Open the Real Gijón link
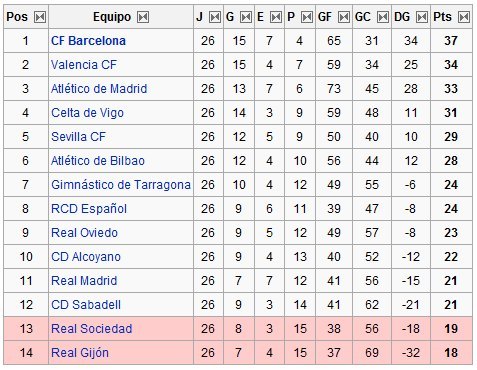This screenshot has height=370, width=477. pos(80,353)
